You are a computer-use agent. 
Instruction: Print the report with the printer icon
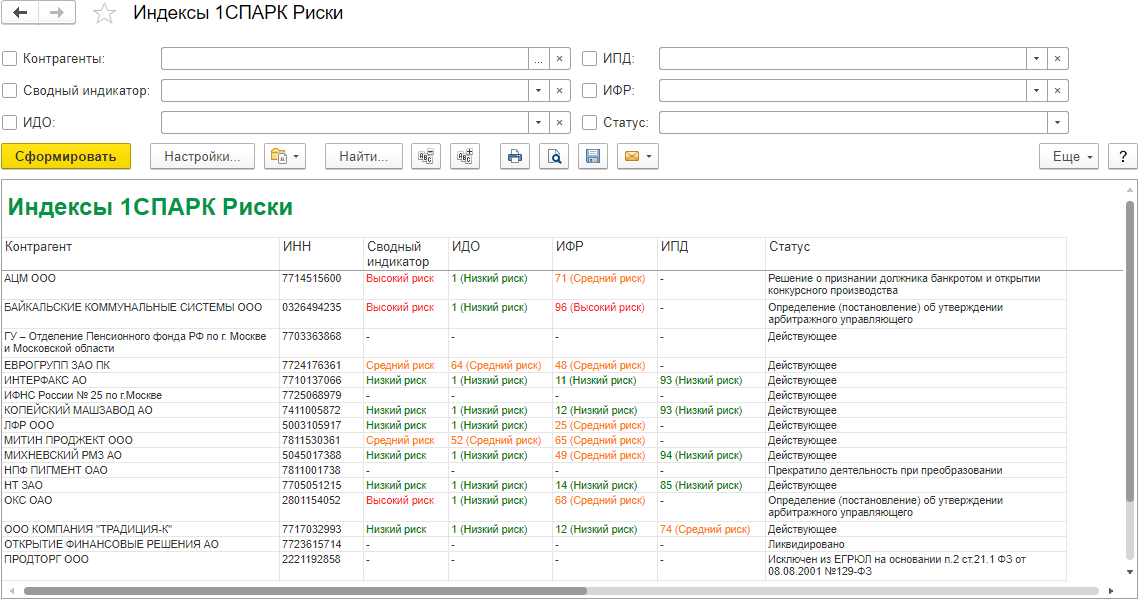pyautogui.click(x=515, y=156)
